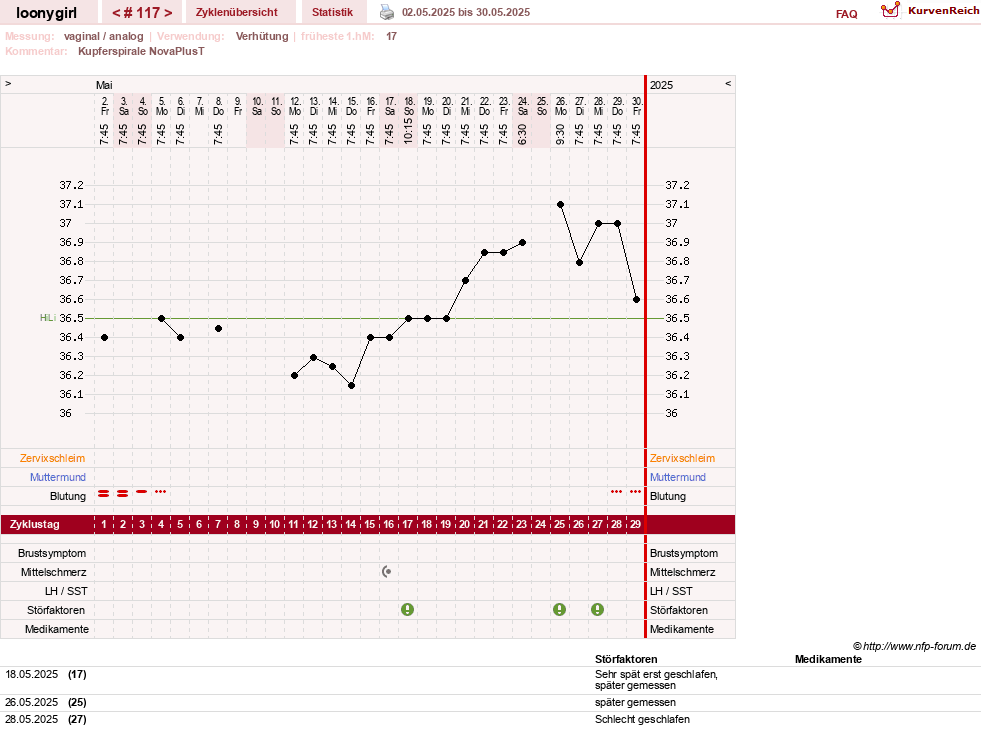This screenshot has width=981, height=752.
Task: Click the Mittelschmerz symbol on cycle day 16
Action: (387, 571)
